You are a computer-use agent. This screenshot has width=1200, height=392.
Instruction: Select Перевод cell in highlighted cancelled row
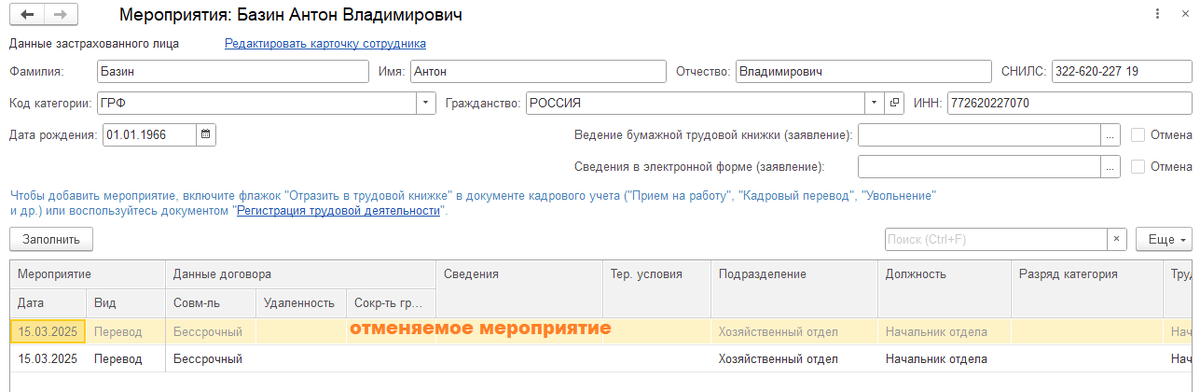pyautogui.click(x=126, y=331)
